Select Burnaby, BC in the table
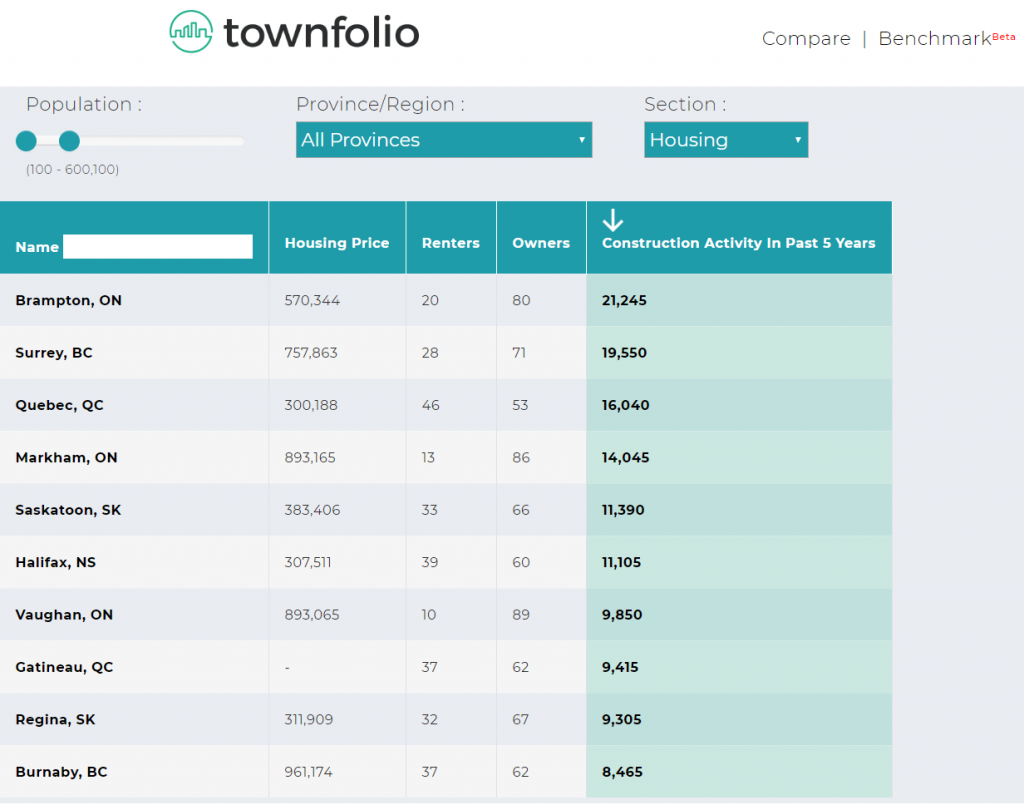The image size is (1024, 805). coord(61,772)
